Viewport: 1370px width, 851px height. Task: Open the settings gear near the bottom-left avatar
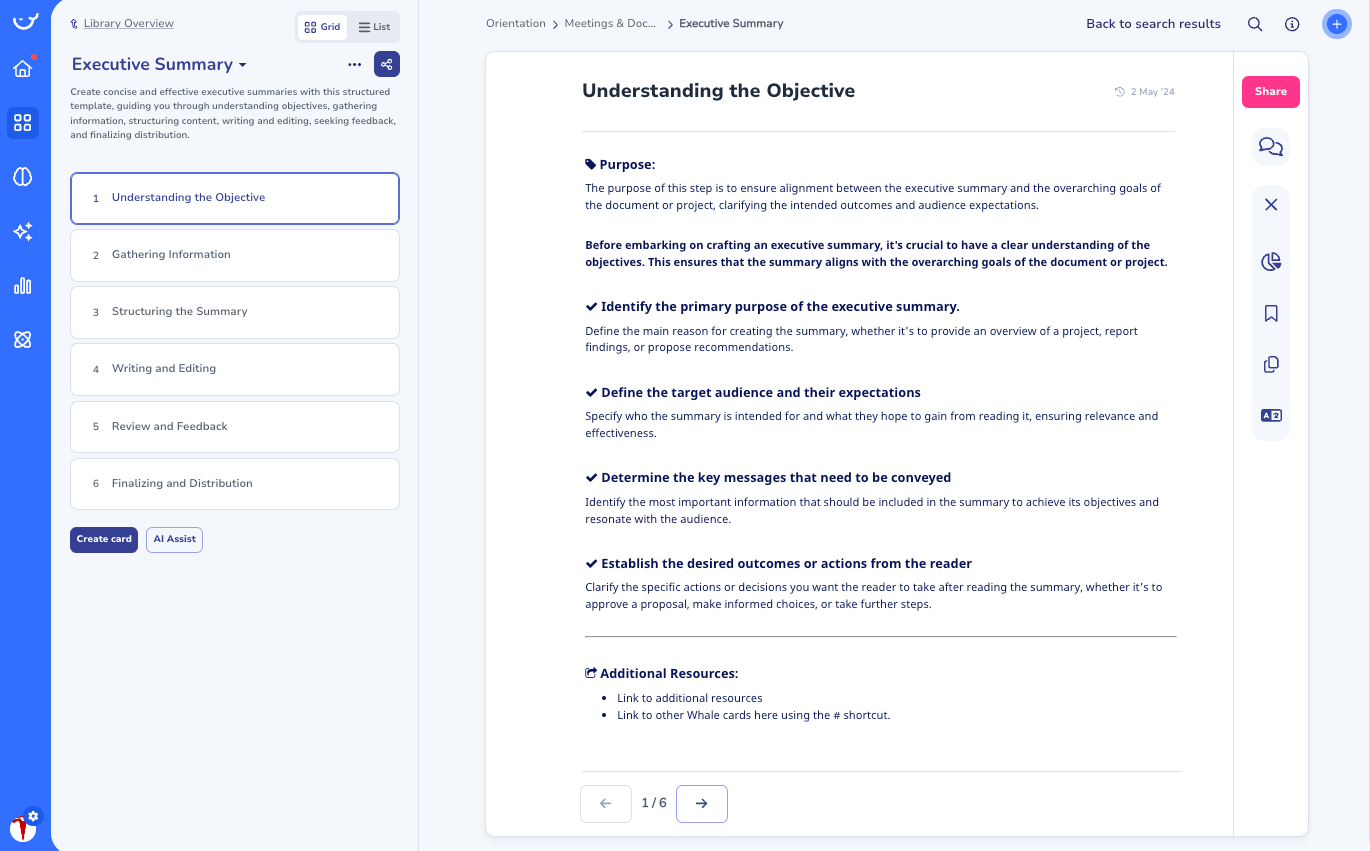[x=32, y=816]
